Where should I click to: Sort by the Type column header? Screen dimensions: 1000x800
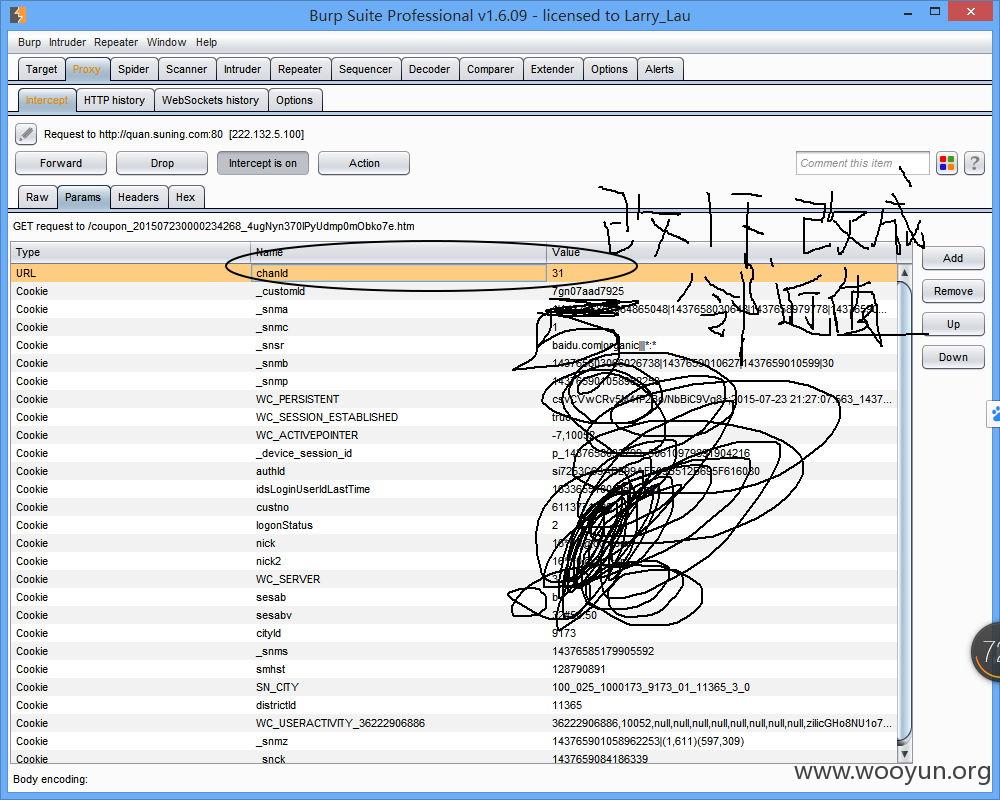[131, 252]
